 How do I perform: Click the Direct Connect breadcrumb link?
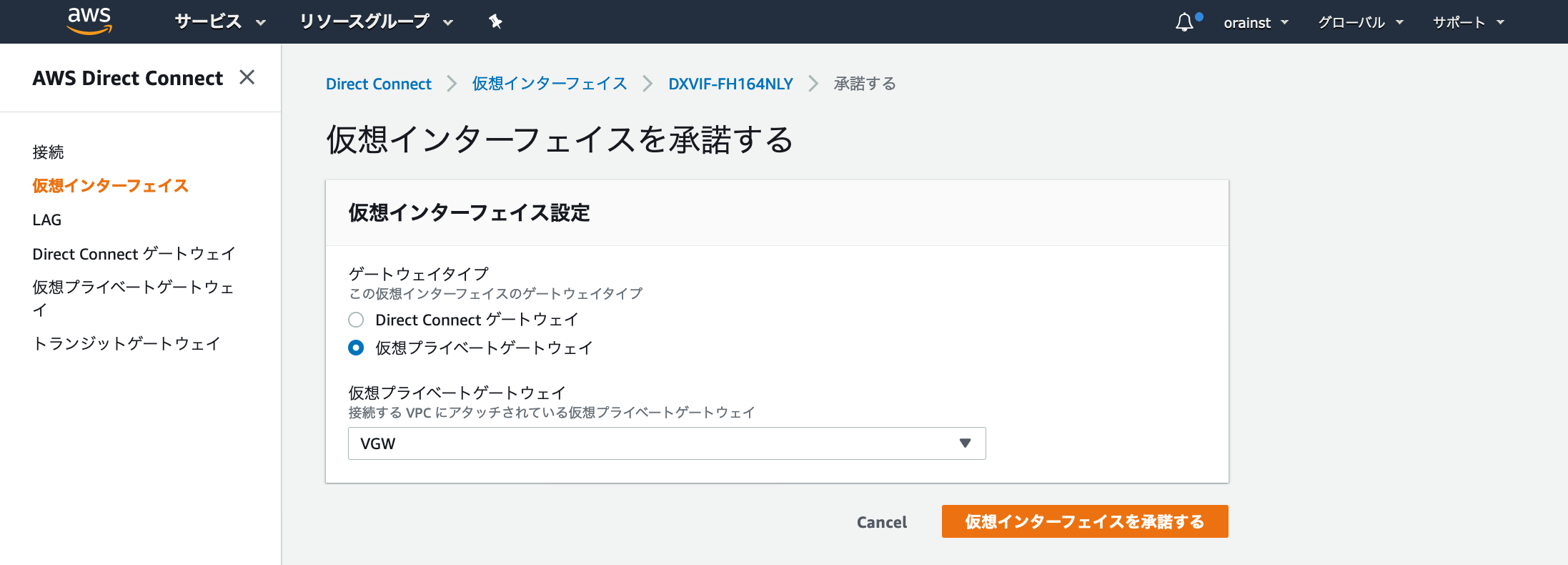tap(379, 84)
